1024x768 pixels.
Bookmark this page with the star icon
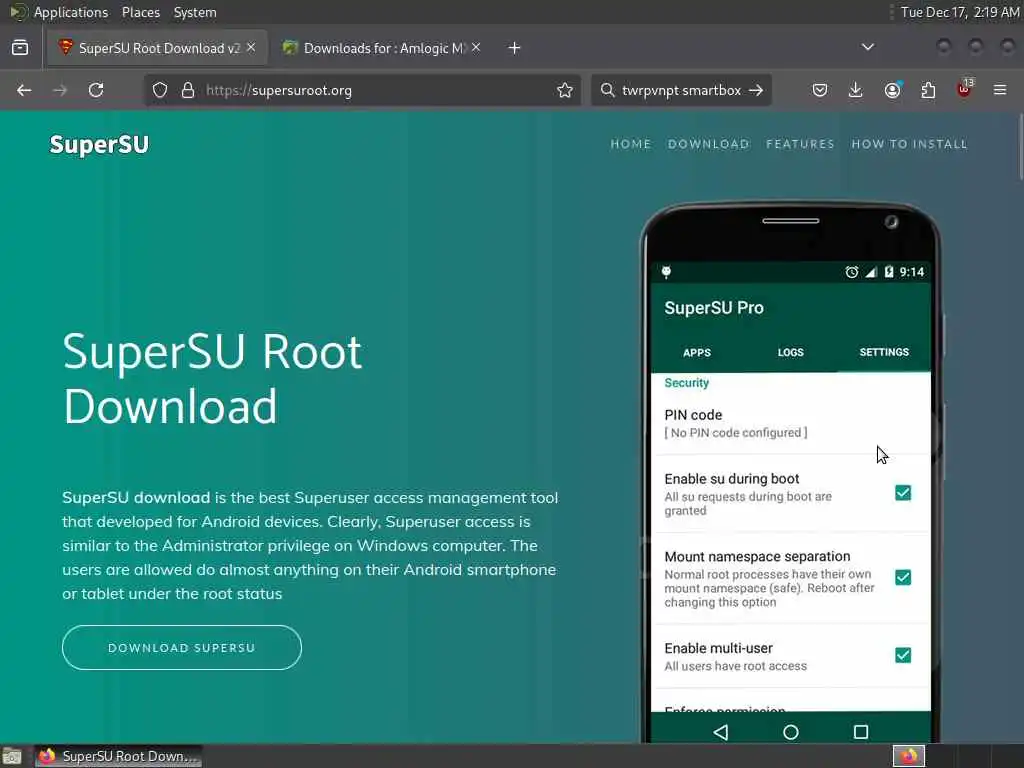point(565,90)
